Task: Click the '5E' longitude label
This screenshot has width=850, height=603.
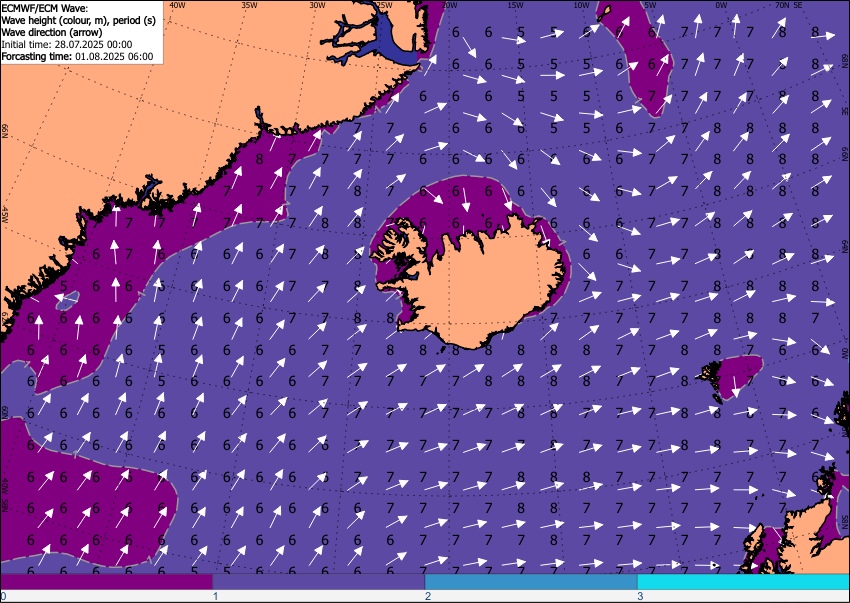Action: point(797,5)
